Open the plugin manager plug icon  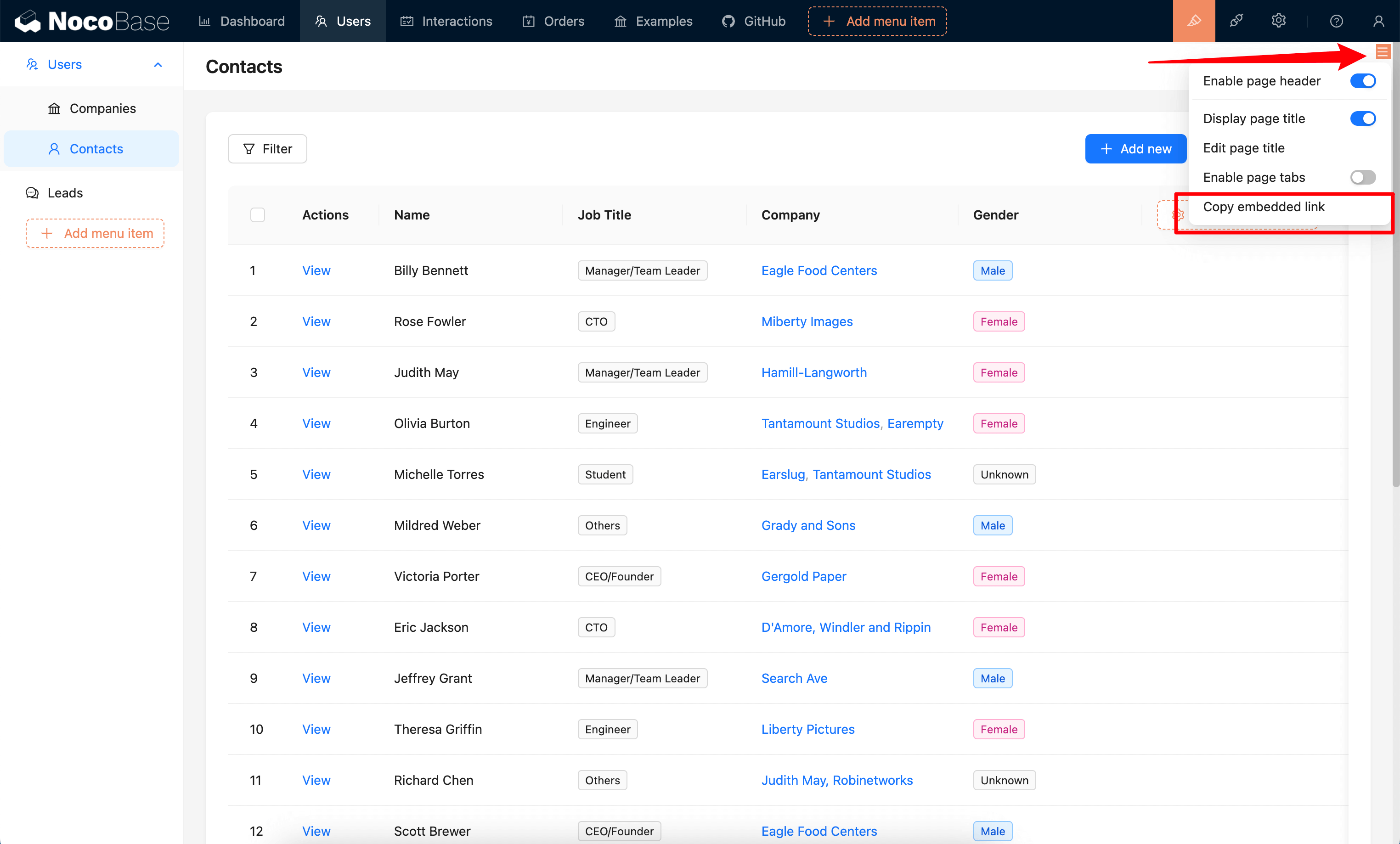(x=1236, y=21)
